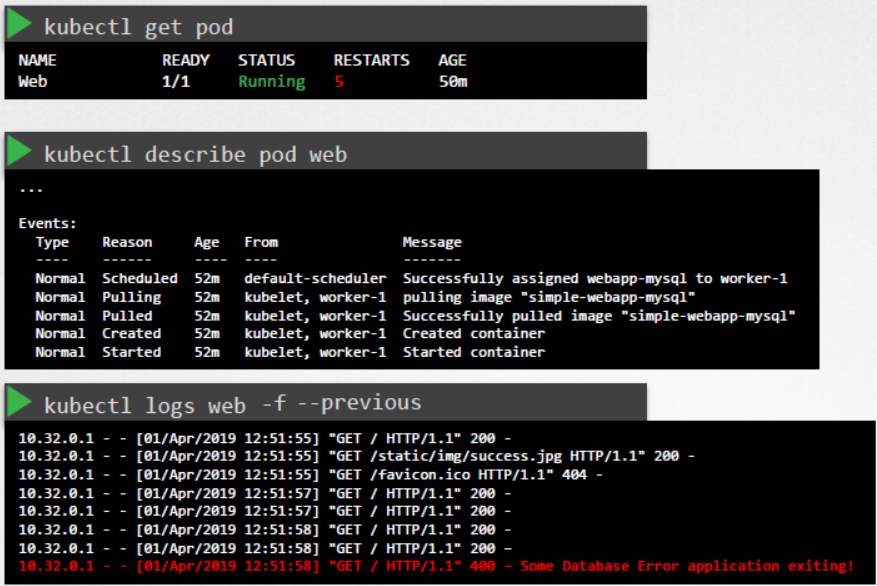Click the RESTARTS column header

372,60
